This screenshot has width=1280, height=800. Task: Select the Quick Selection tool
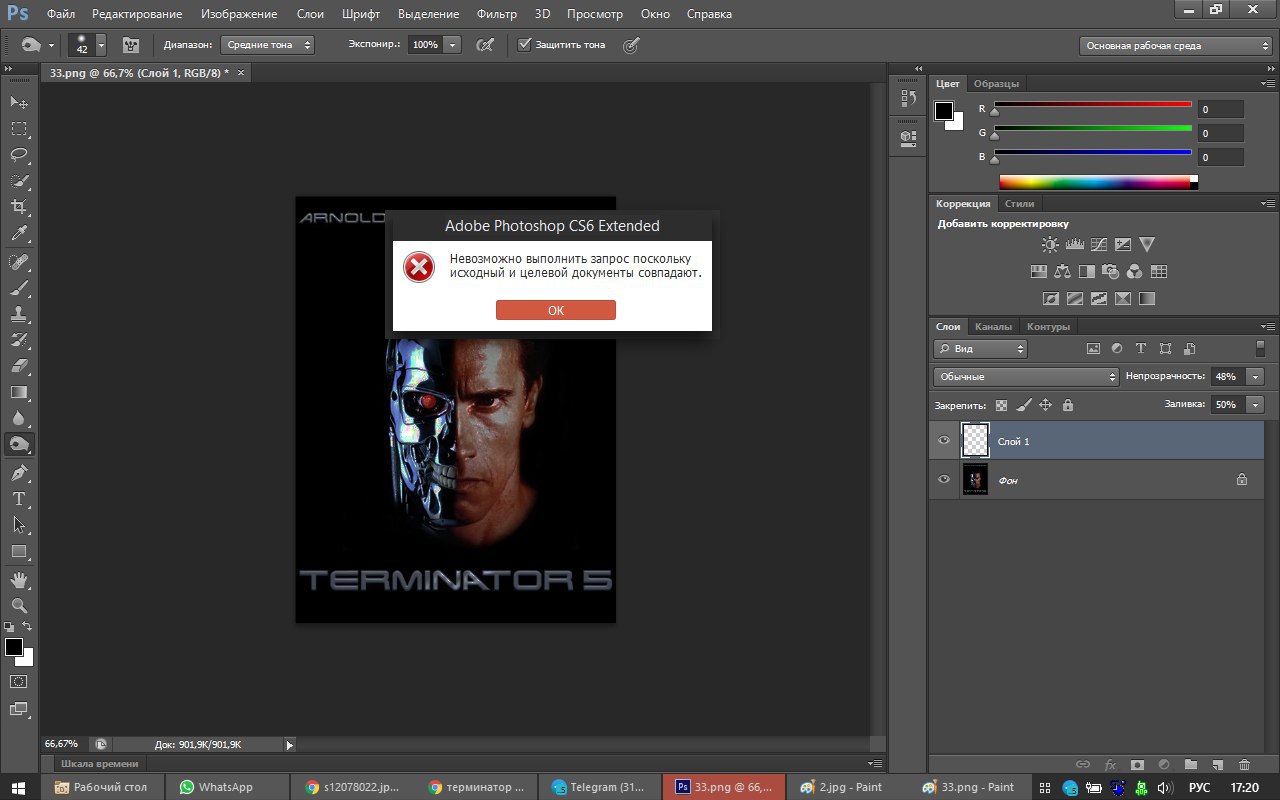point(19,181)
